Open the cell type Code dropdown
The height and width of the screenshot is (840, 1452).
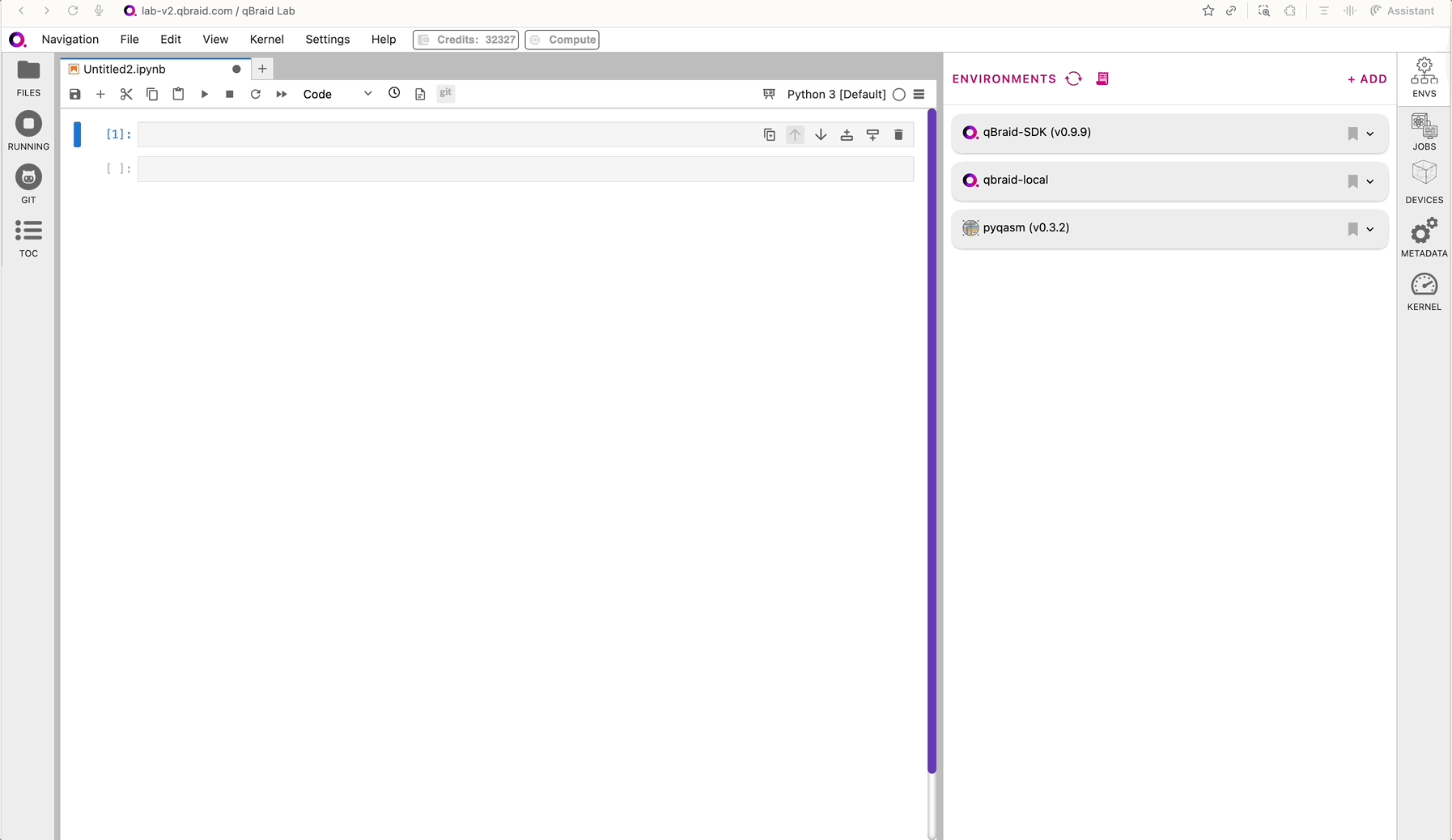tap(337, 94)
